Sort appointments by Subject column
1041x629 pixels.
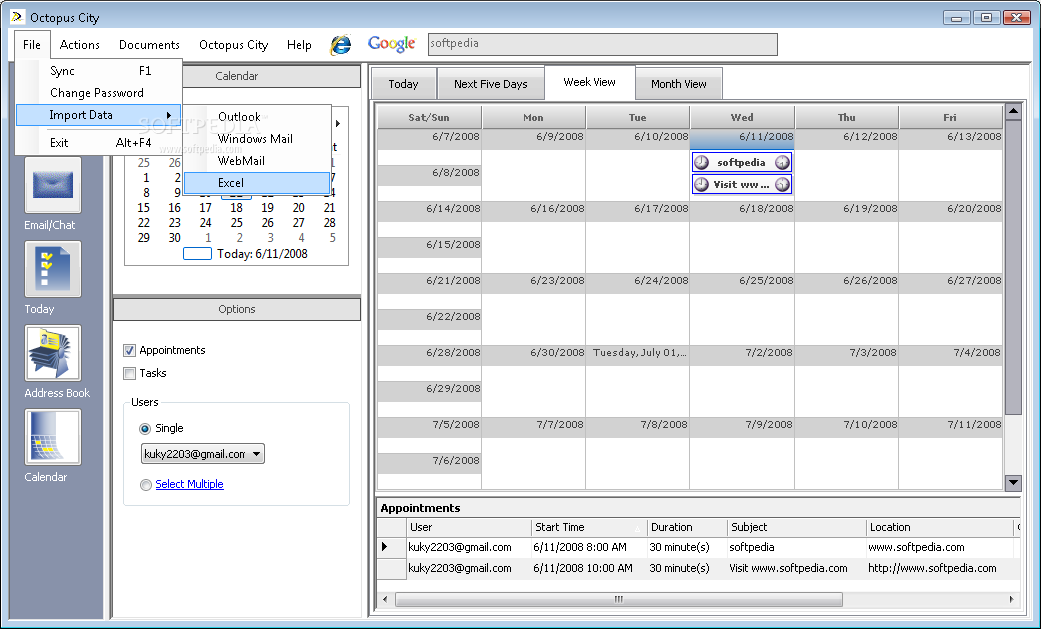tap(797, 527)
